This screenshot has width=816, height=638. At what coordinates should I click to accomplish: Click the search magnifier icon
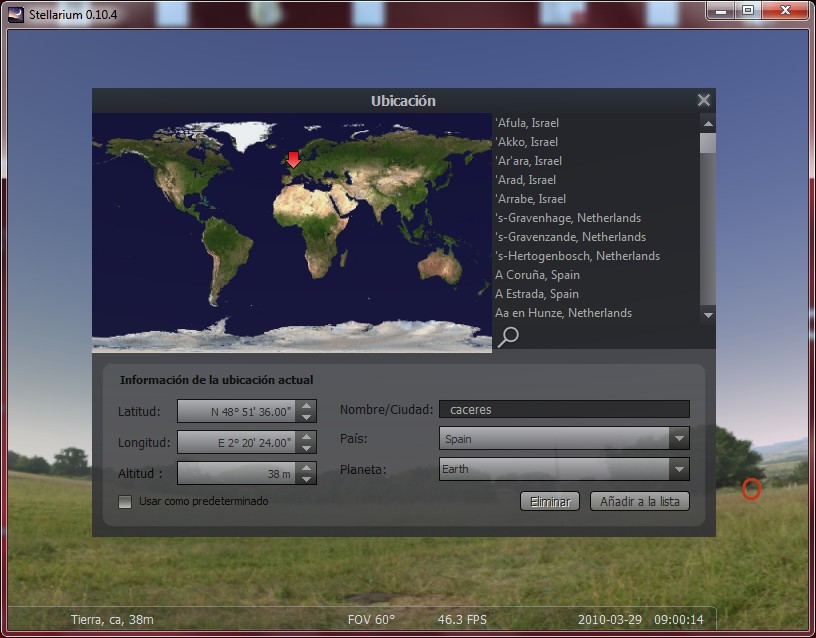pos(508,337)
